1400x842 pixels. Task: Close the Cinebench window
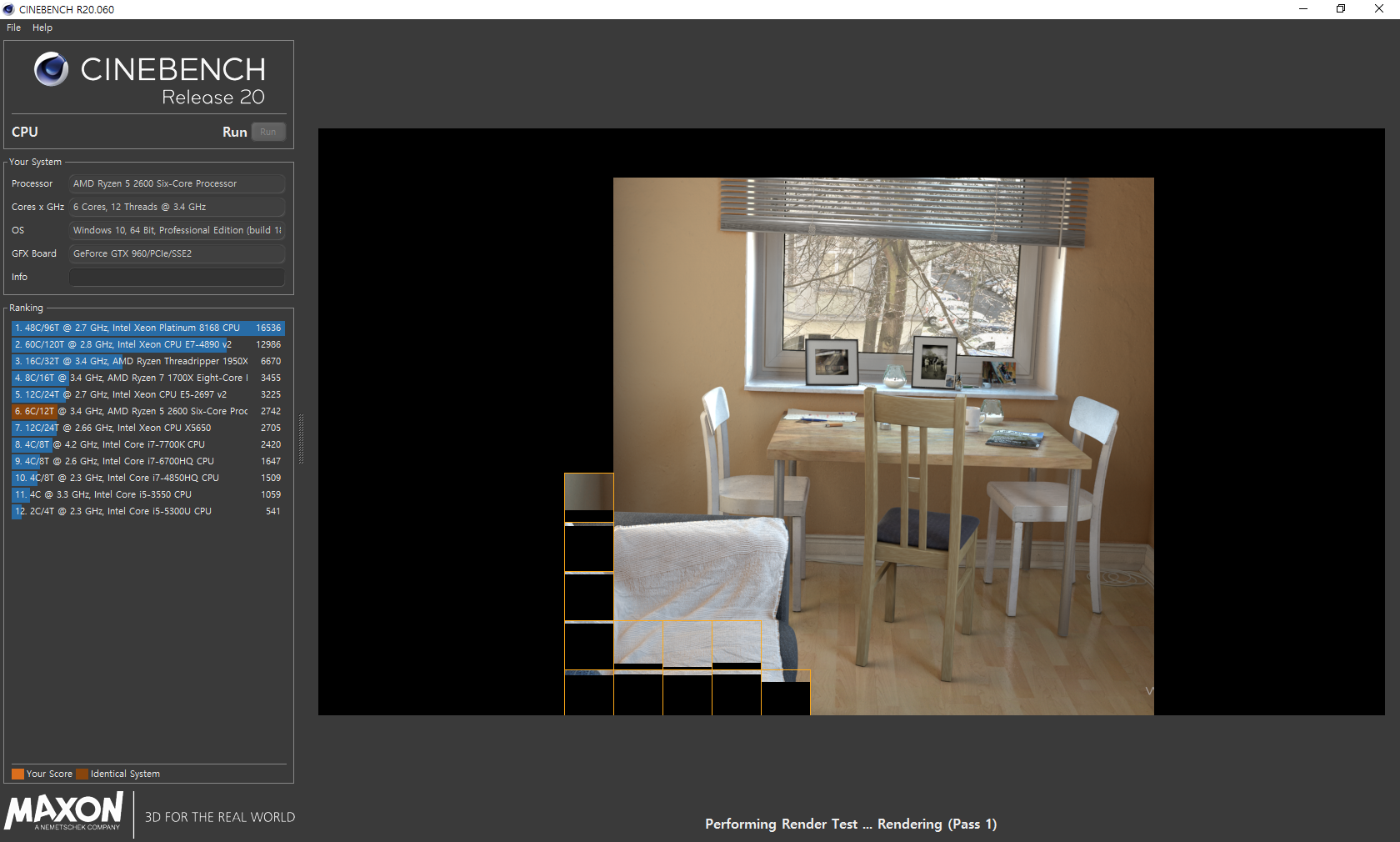pos(1379,9)
